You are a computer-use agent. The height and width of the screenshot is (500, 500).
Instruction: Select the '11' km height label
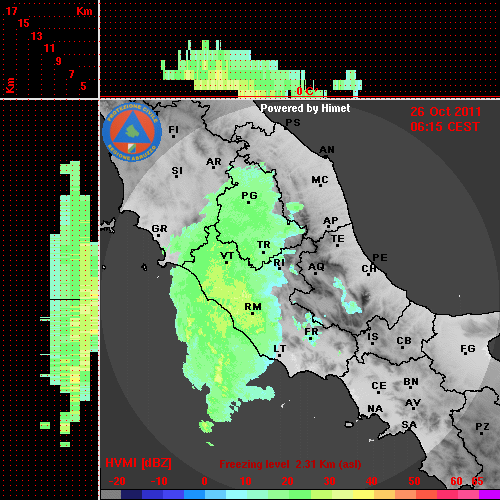(49, 48)
